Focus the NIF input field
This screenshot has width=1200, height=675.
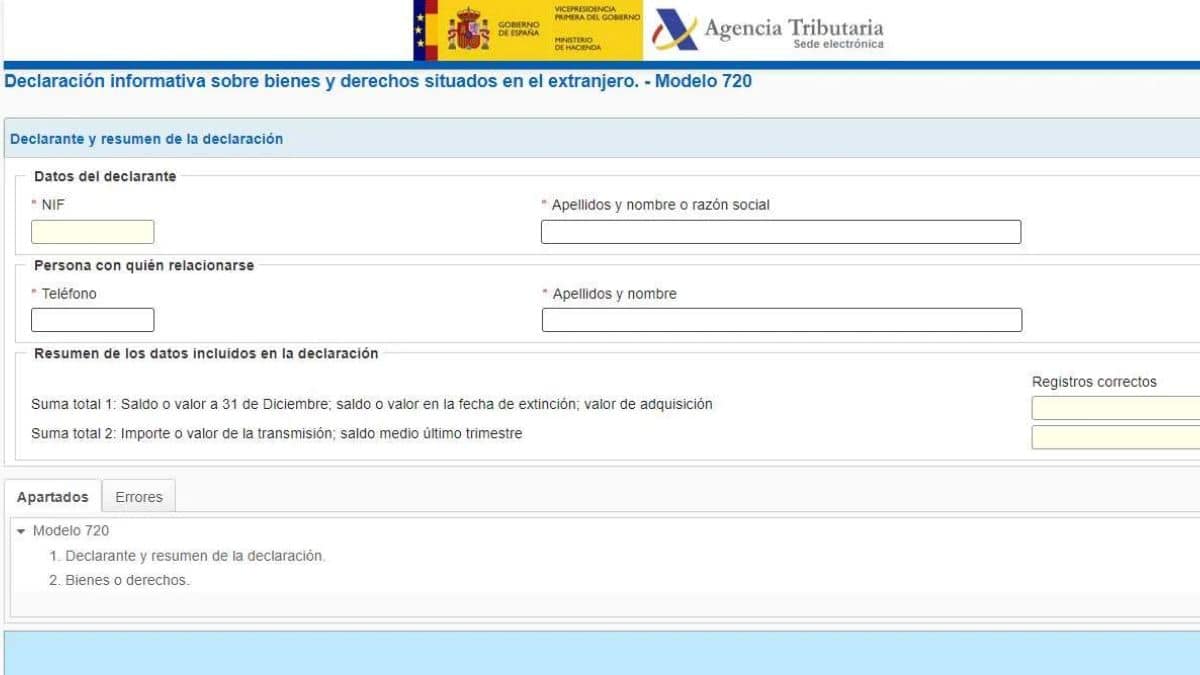pyautogui.click(x=92, y=231)
